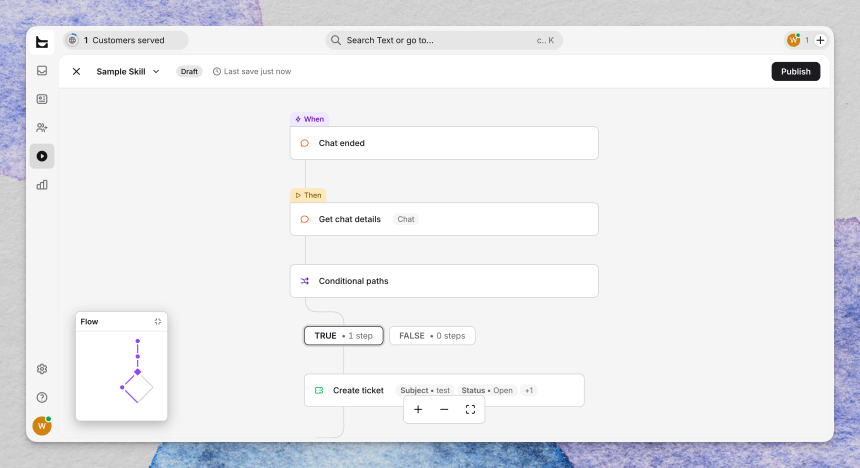
Task: Collapse the Flow minimap panel
Action: pos(157,322)
